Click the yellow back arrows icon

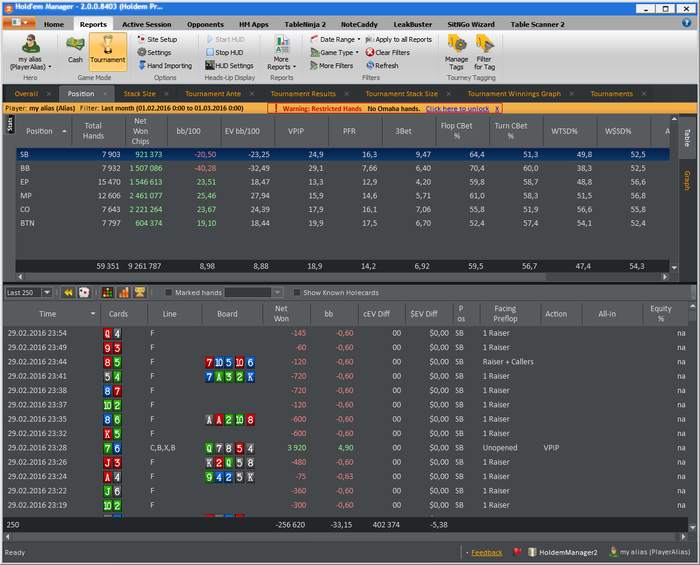tap(68, 292)
